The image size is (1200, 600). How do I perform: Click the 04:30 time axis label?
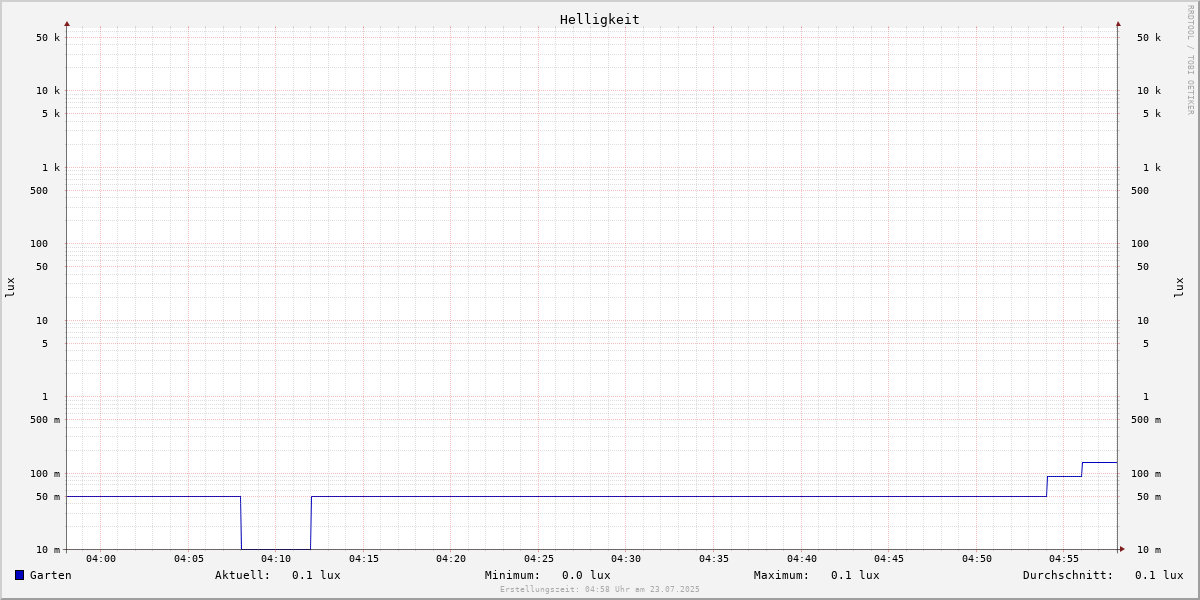626,559
